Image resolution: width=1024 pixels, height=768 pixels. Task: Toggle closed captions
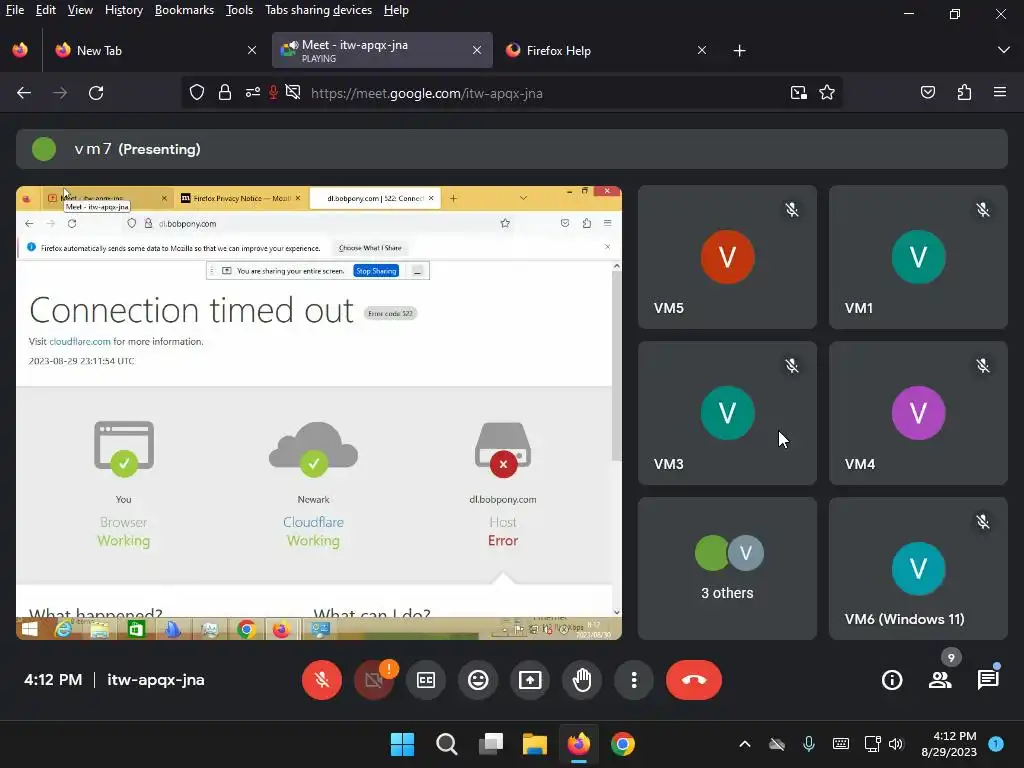click(x=426, y=680)
